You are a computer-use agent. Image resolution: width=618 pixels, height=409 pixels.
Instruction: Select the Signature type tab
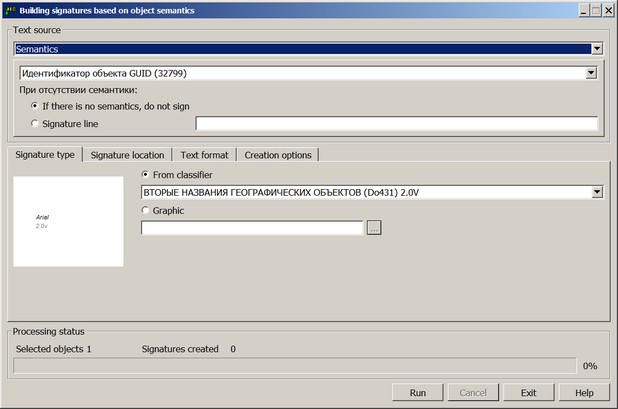(x=45, y=155)
